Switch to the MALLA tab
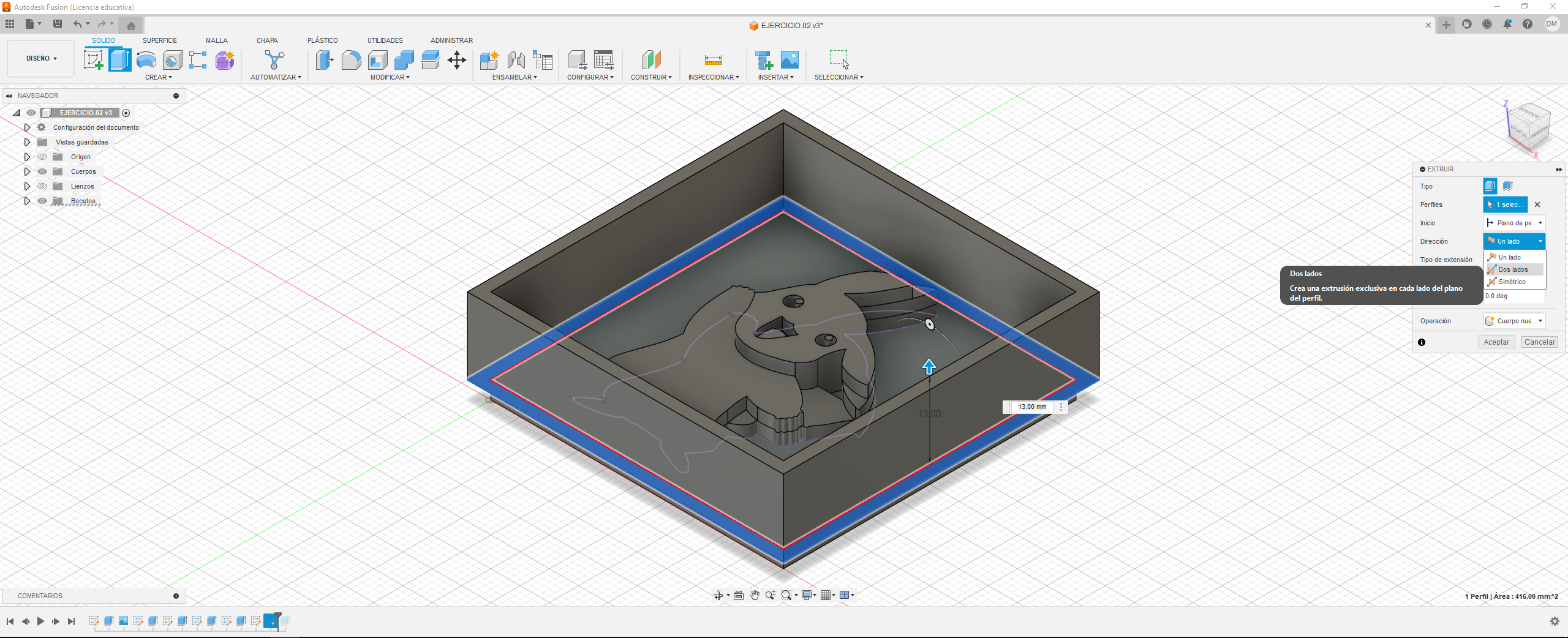This screenshot has height=638, width=1568. click(217, 40)
